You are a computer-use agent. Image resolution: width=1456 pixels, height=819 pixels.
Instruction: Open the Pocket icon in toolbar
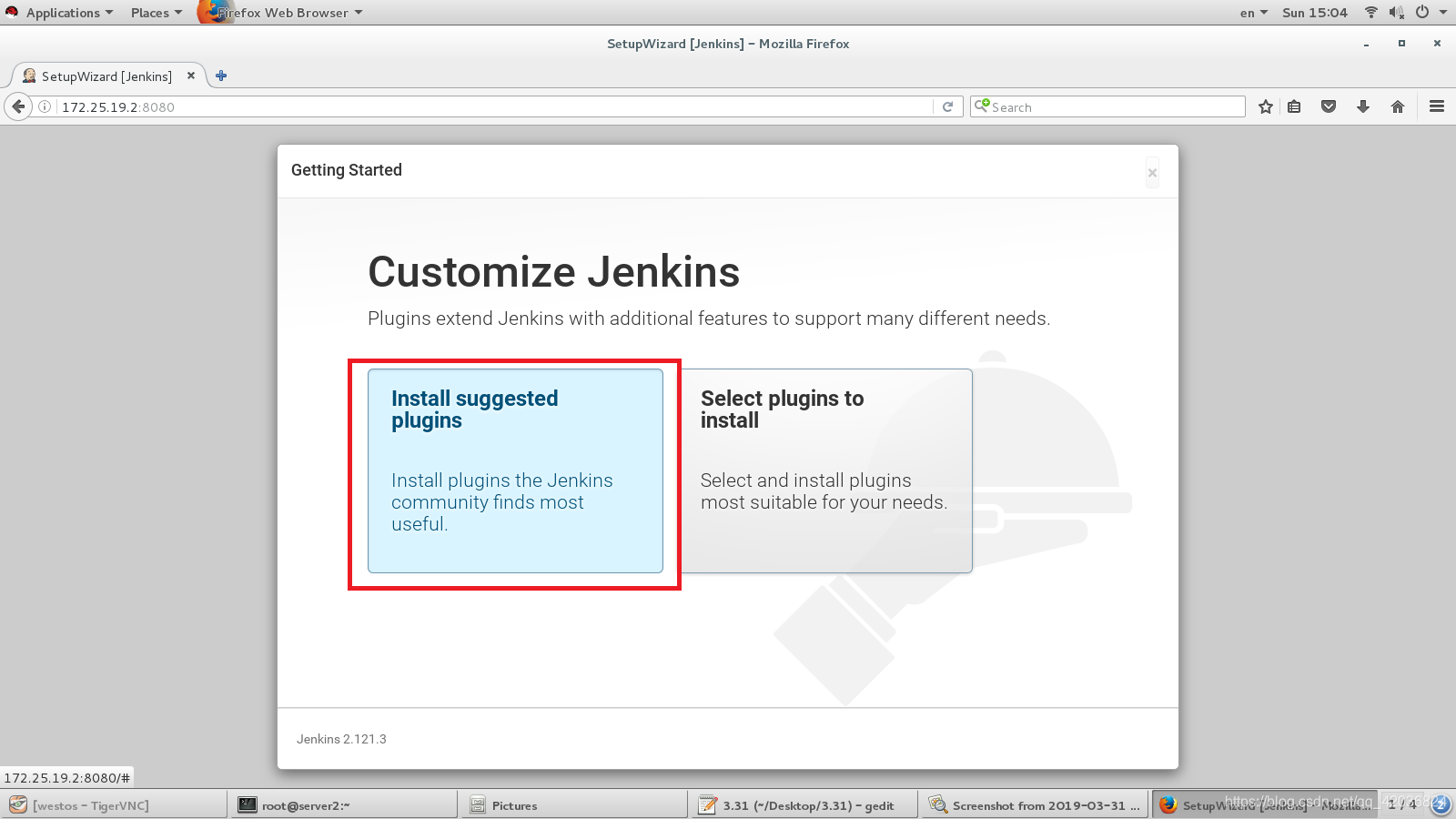click(1329, 106)
